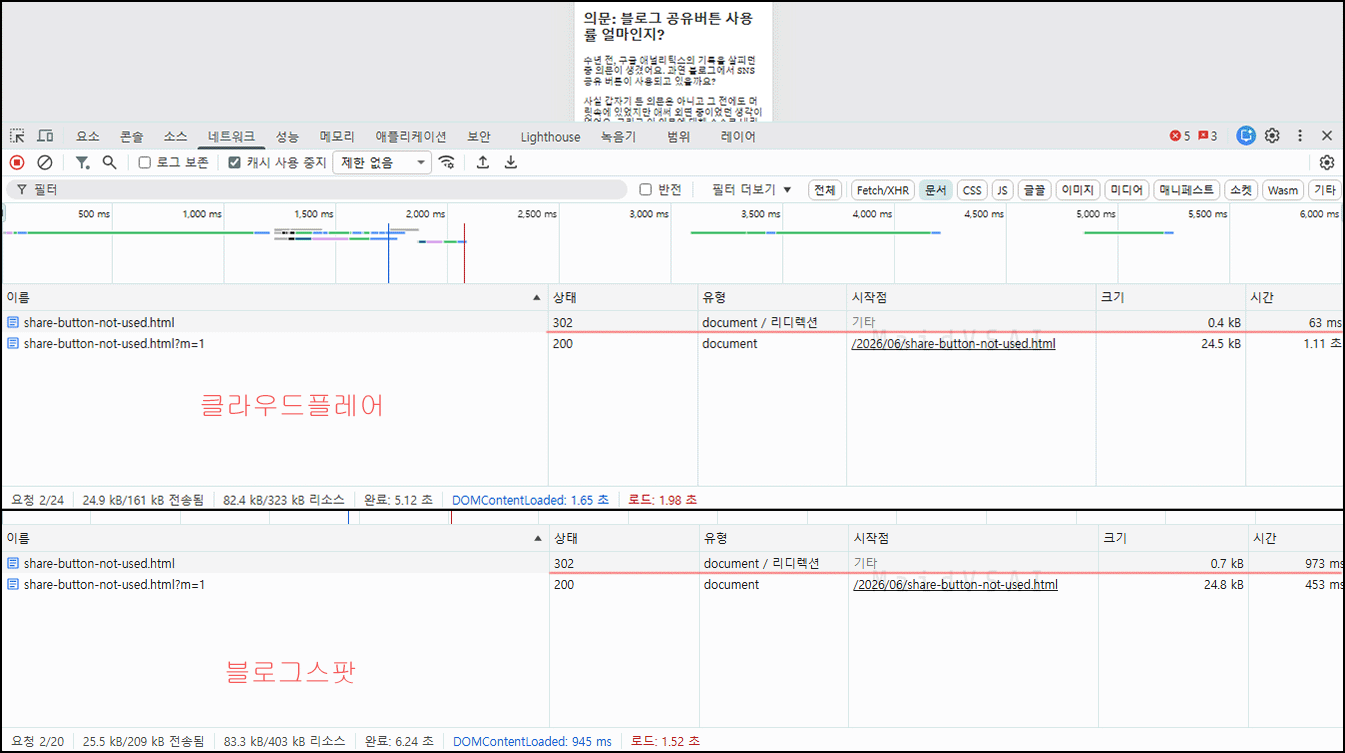Toggle the device toolbar icon
Viewport: 1345px width, 753px height.
click(45, 136)
